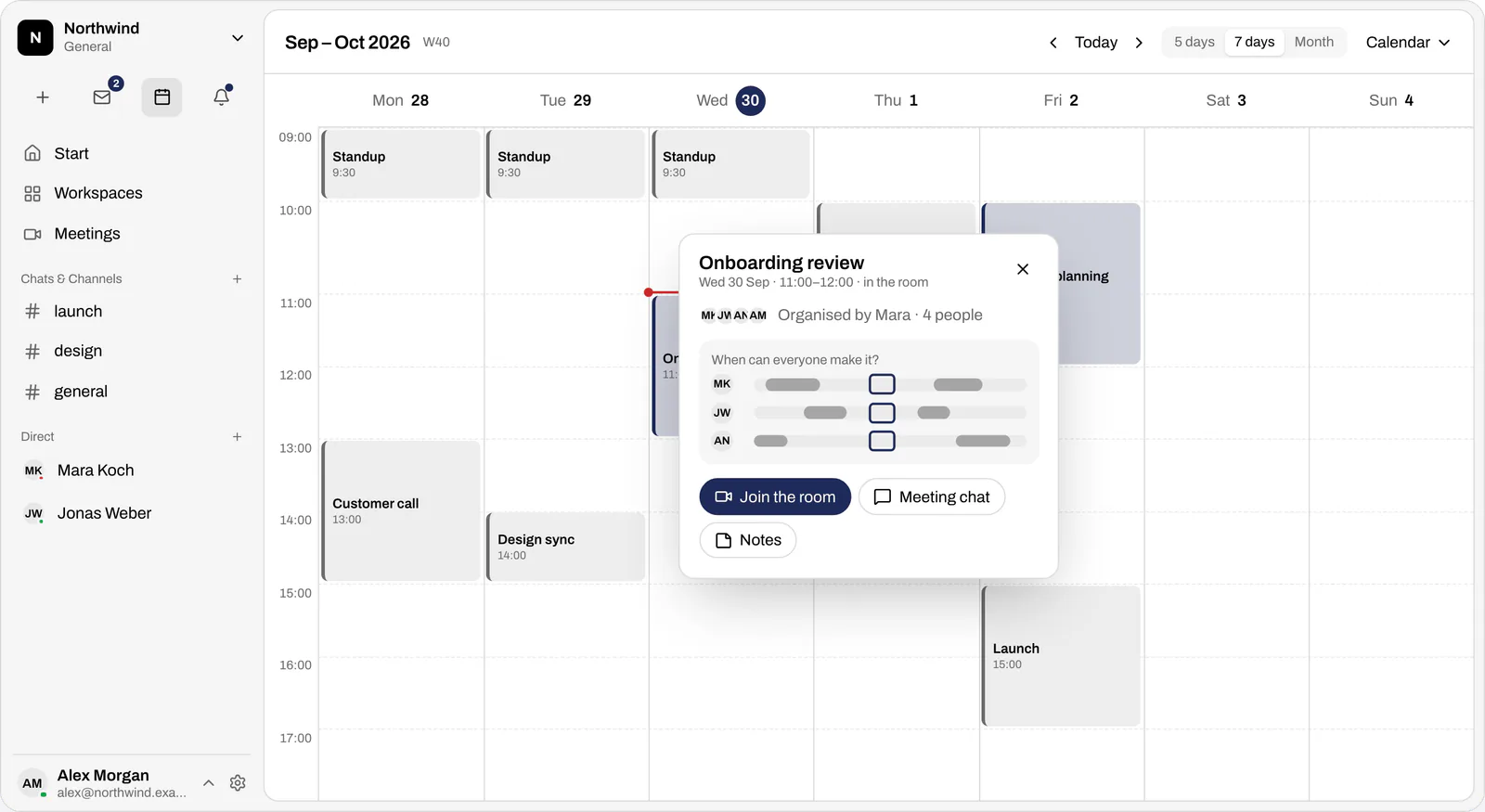Open direct chat with Jonas Weber
The height and width of the screenshot is (812, 1485).
pyautogui.click(x=132, y=514)
